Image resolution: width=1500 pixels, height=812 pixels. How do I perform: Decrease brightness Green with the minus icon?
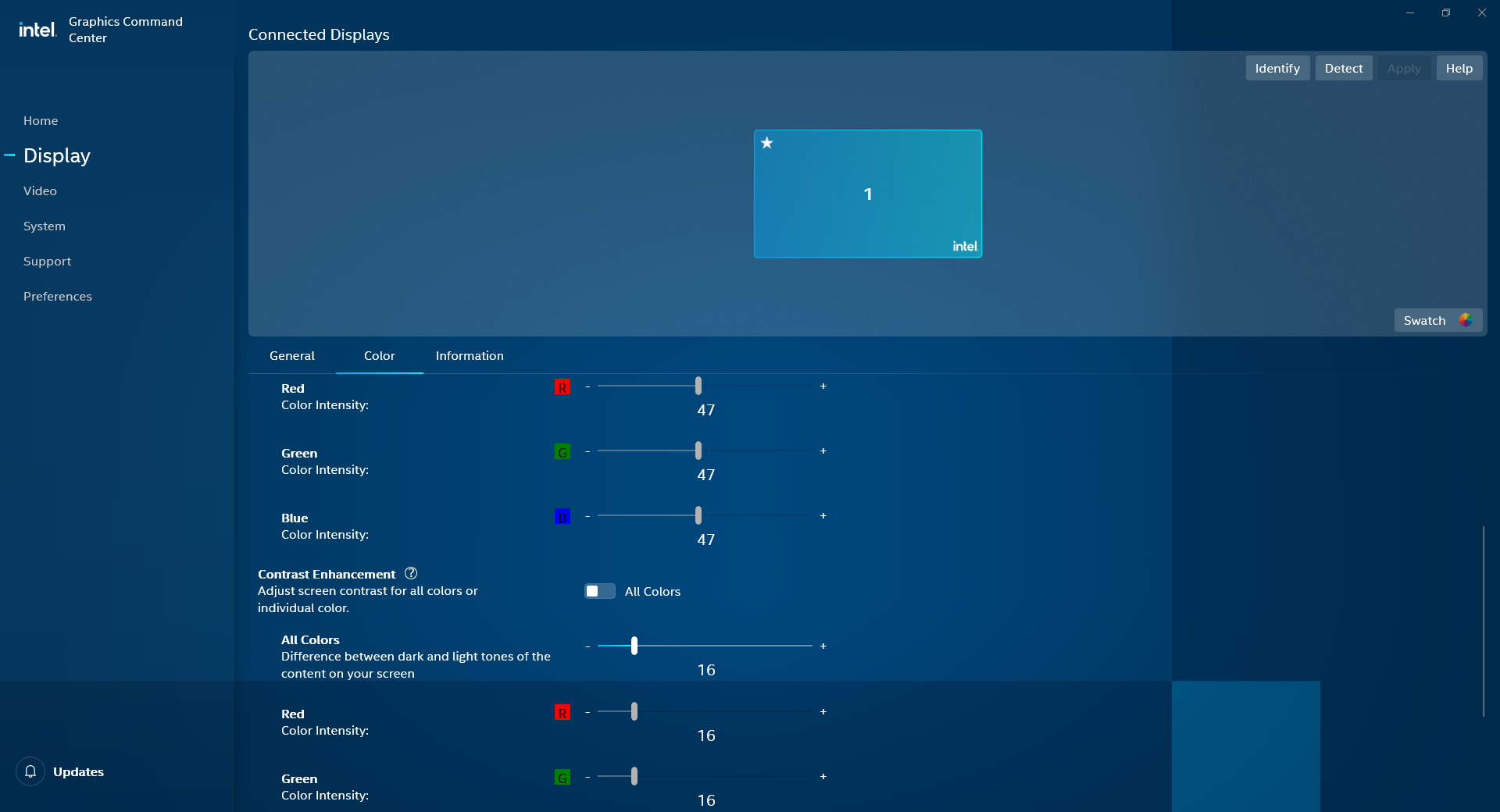(x=587, y=451)
